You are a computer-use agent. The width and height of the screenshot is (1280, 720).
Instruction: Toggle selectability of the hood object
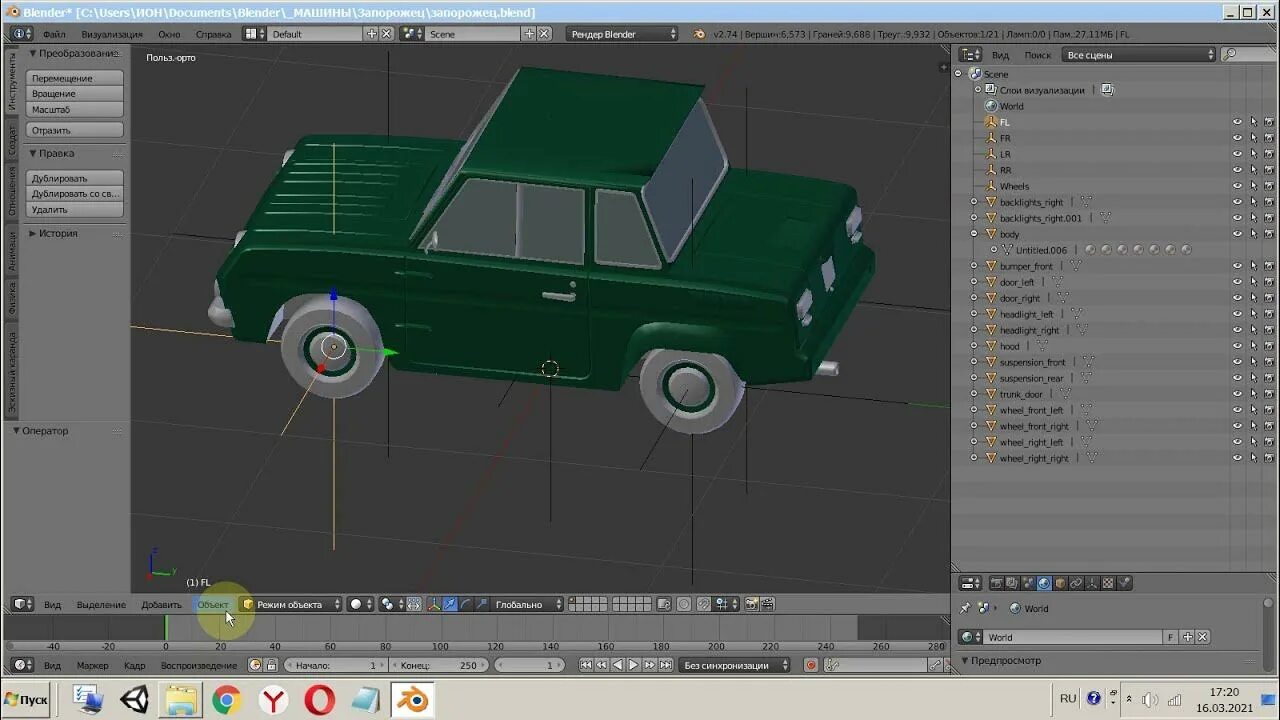pyautogui.click(x=1254, y=346)
